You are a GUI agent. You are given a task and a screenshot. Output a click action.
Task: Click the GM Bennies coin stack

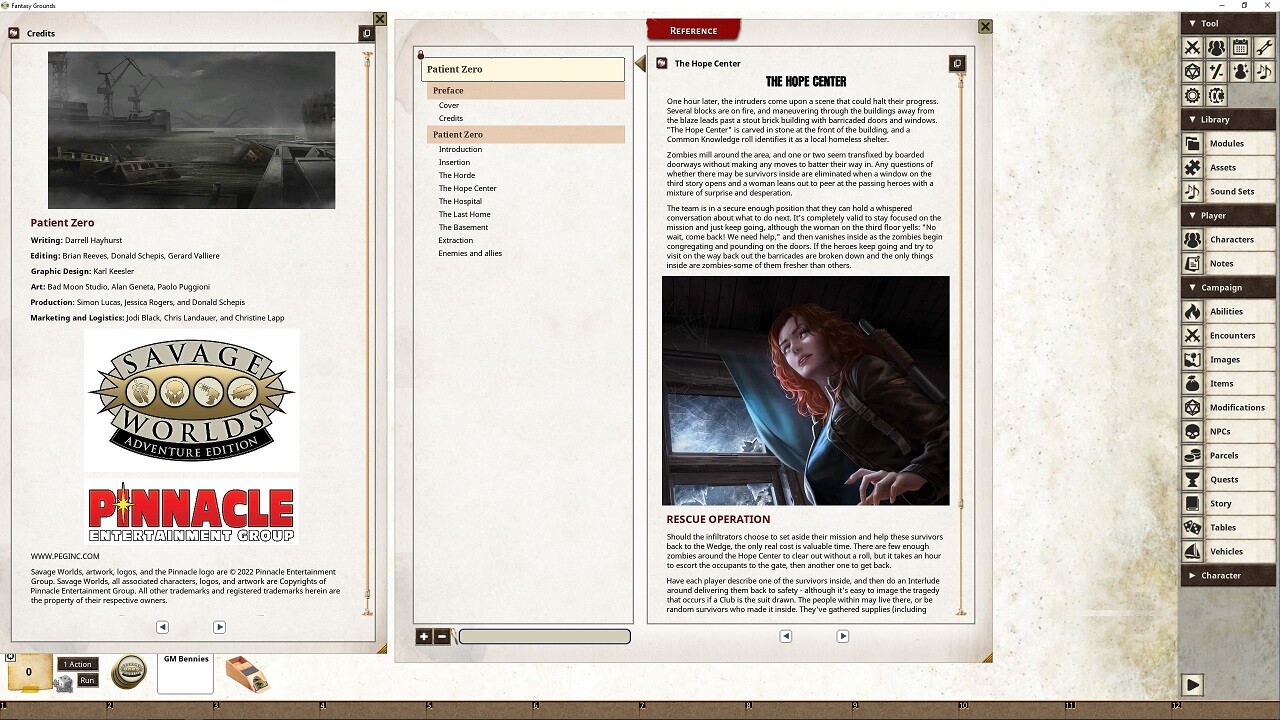click(x=129, y=671)
